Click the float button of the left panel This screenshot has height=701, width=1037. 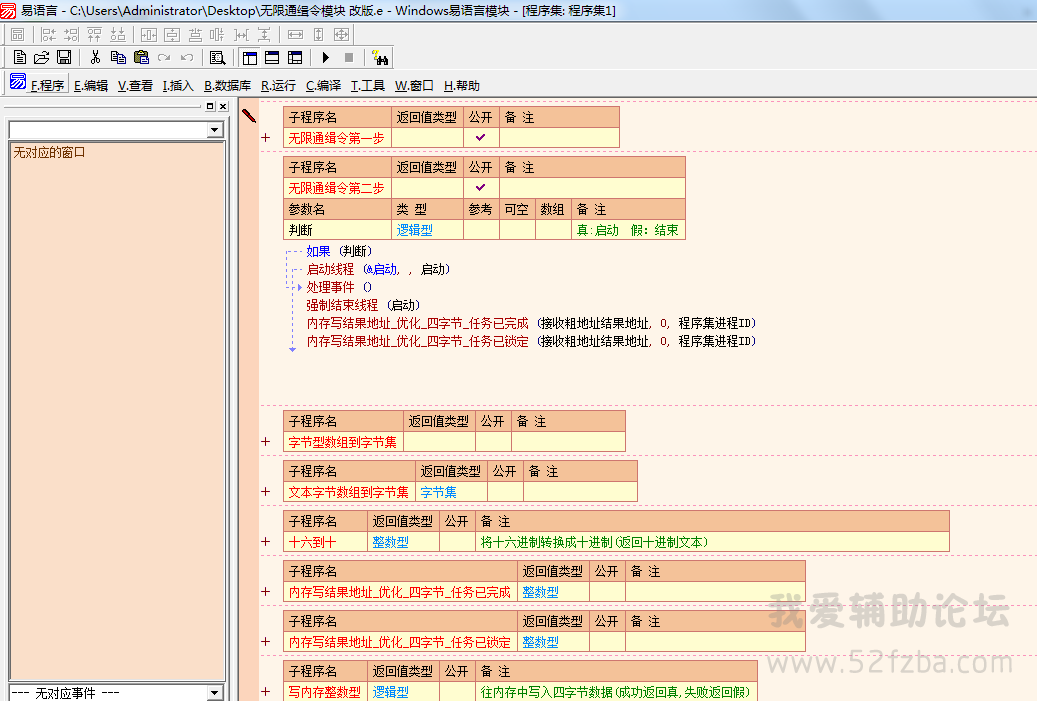coord(210,106)
